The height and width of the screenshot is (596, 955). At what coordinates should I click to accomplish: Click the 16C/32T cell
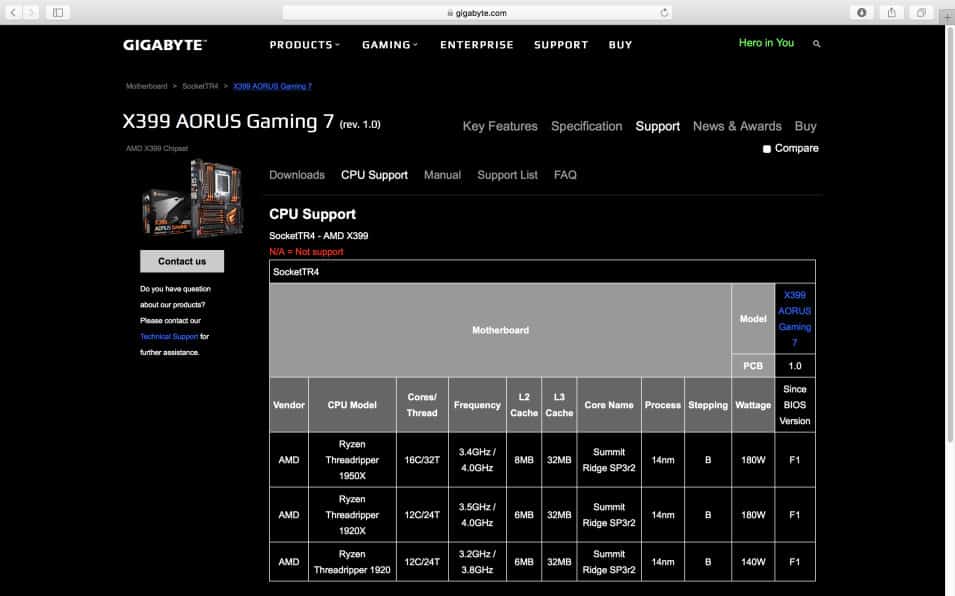click(x=422, y=460)
